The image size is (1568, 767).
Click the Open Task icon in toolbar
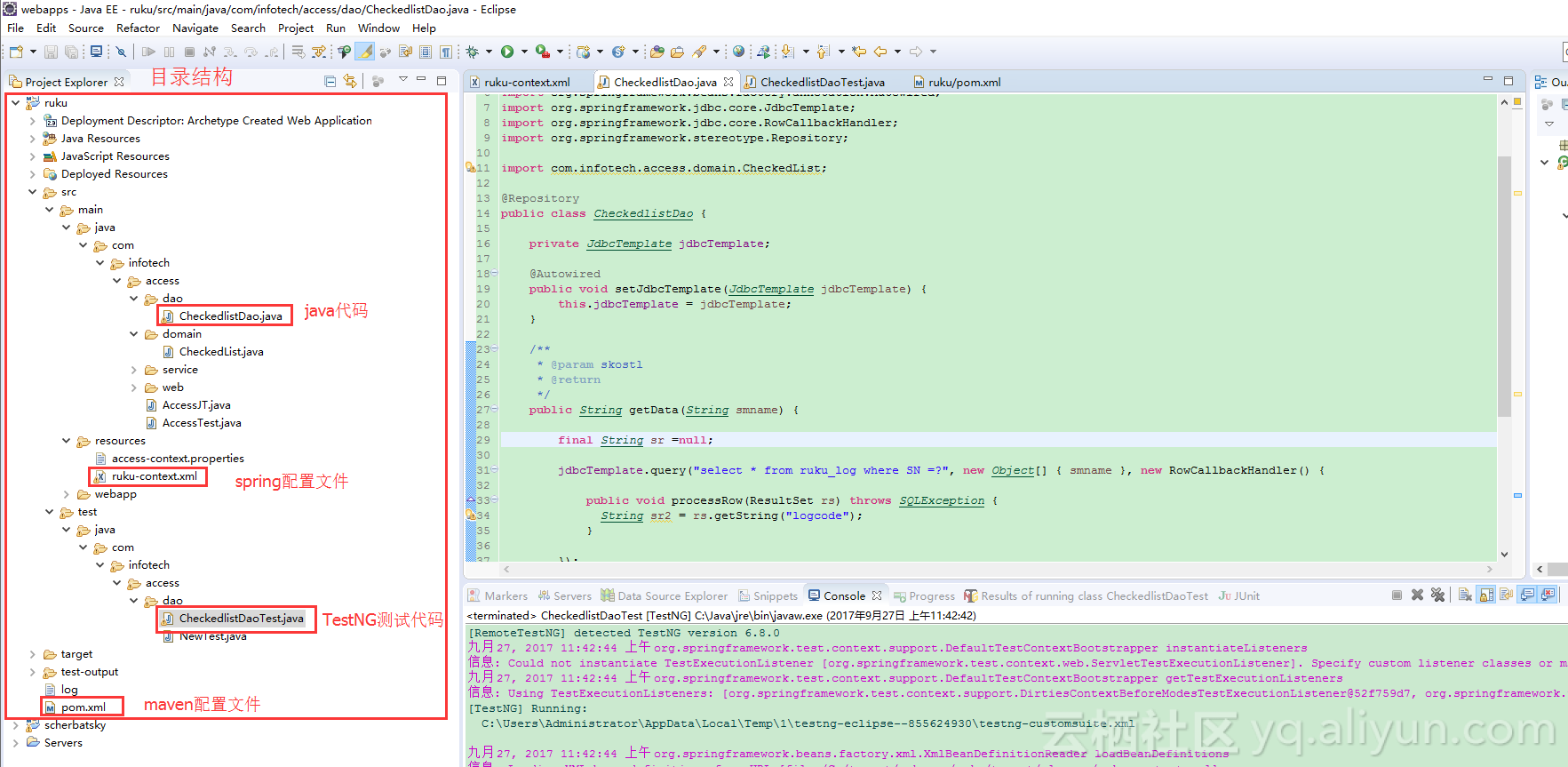pyautogui.click(x=677, y=52)
